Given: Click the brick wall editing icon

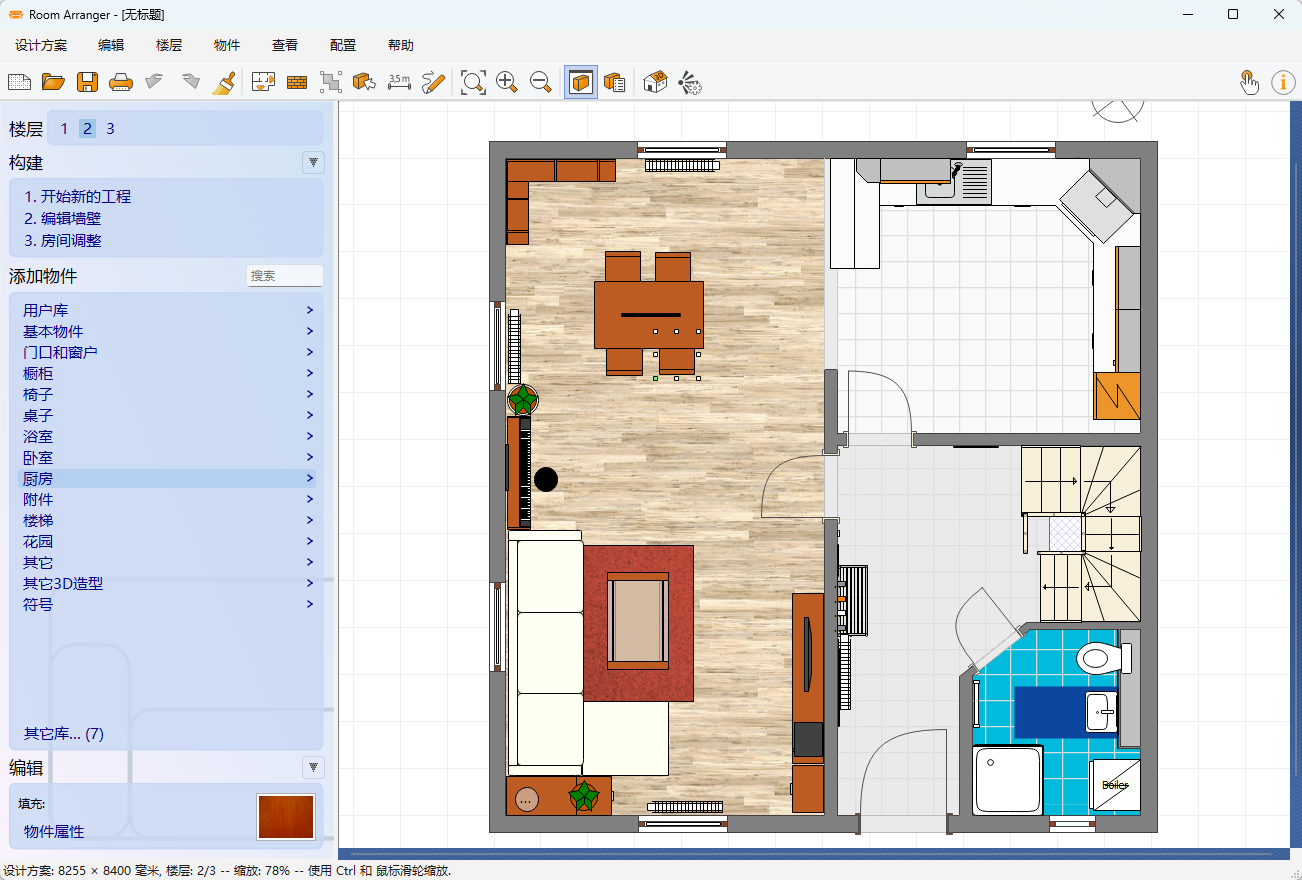Looking at the screenshot, I should [297, 82].
